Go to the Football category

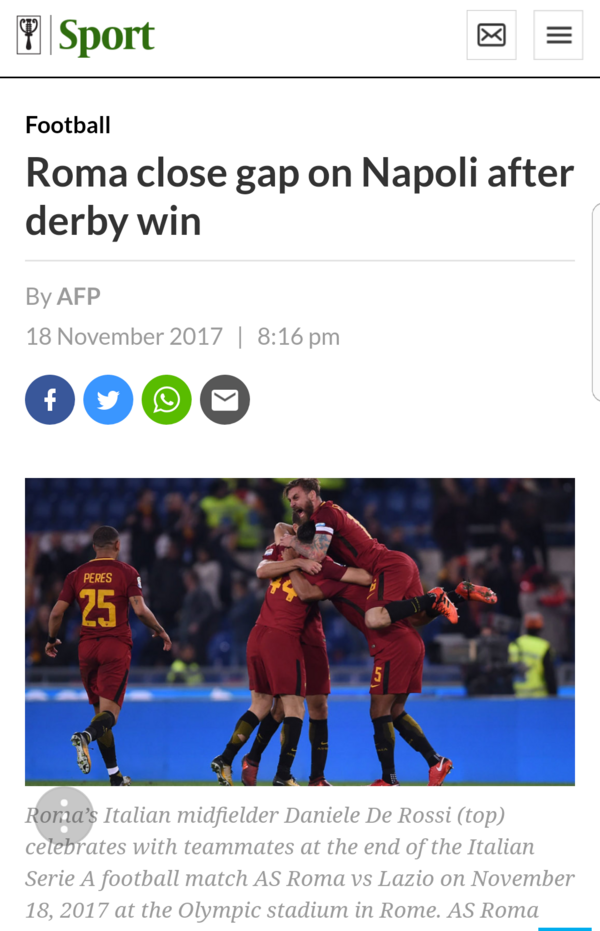[68, 125]
